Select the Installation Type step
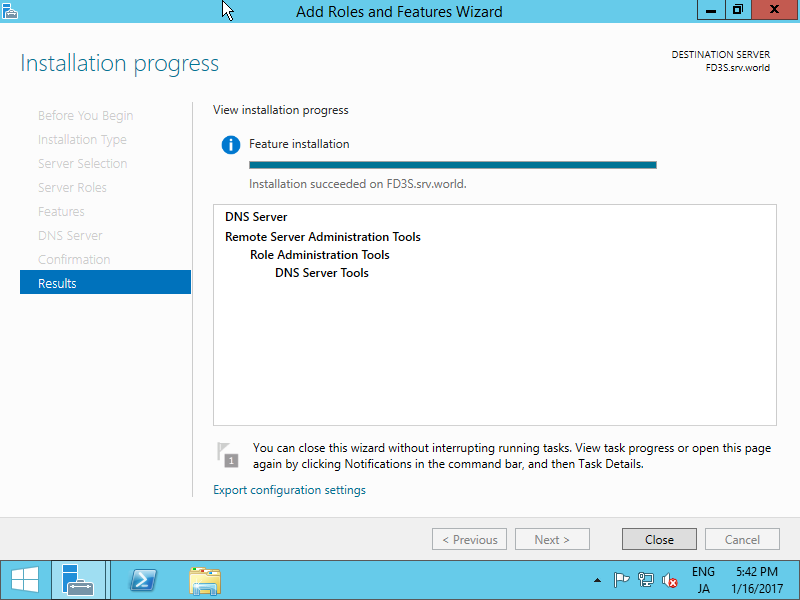800x600 pixels. pos(82,139)
